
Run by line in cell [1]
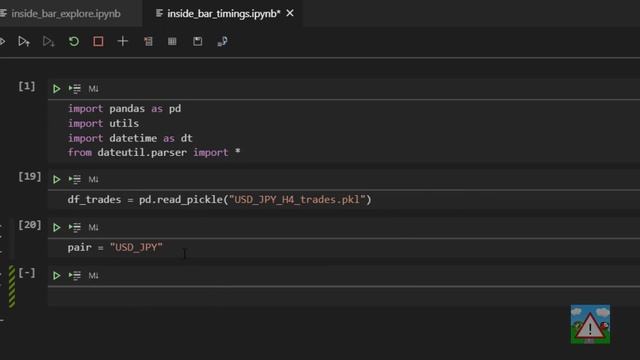(x=75, y=89)
